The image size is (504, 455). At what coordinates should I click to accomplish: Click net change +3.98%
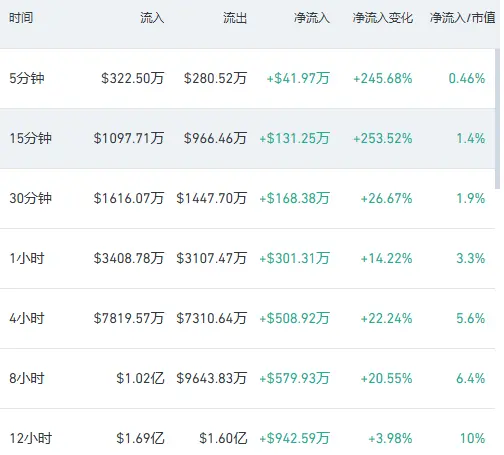tap(390, 438)
